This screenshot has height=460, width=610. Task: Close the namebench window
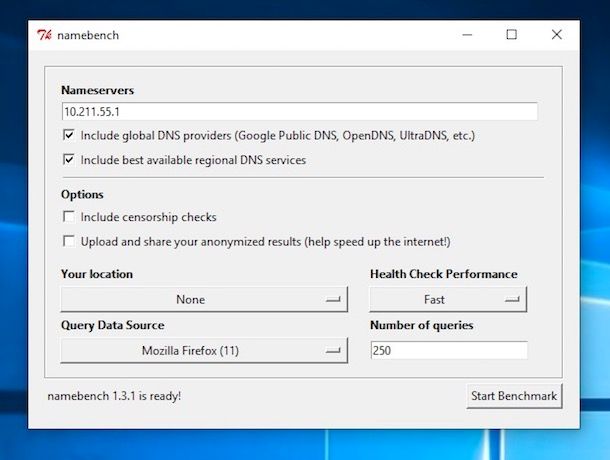pos(557,35)
